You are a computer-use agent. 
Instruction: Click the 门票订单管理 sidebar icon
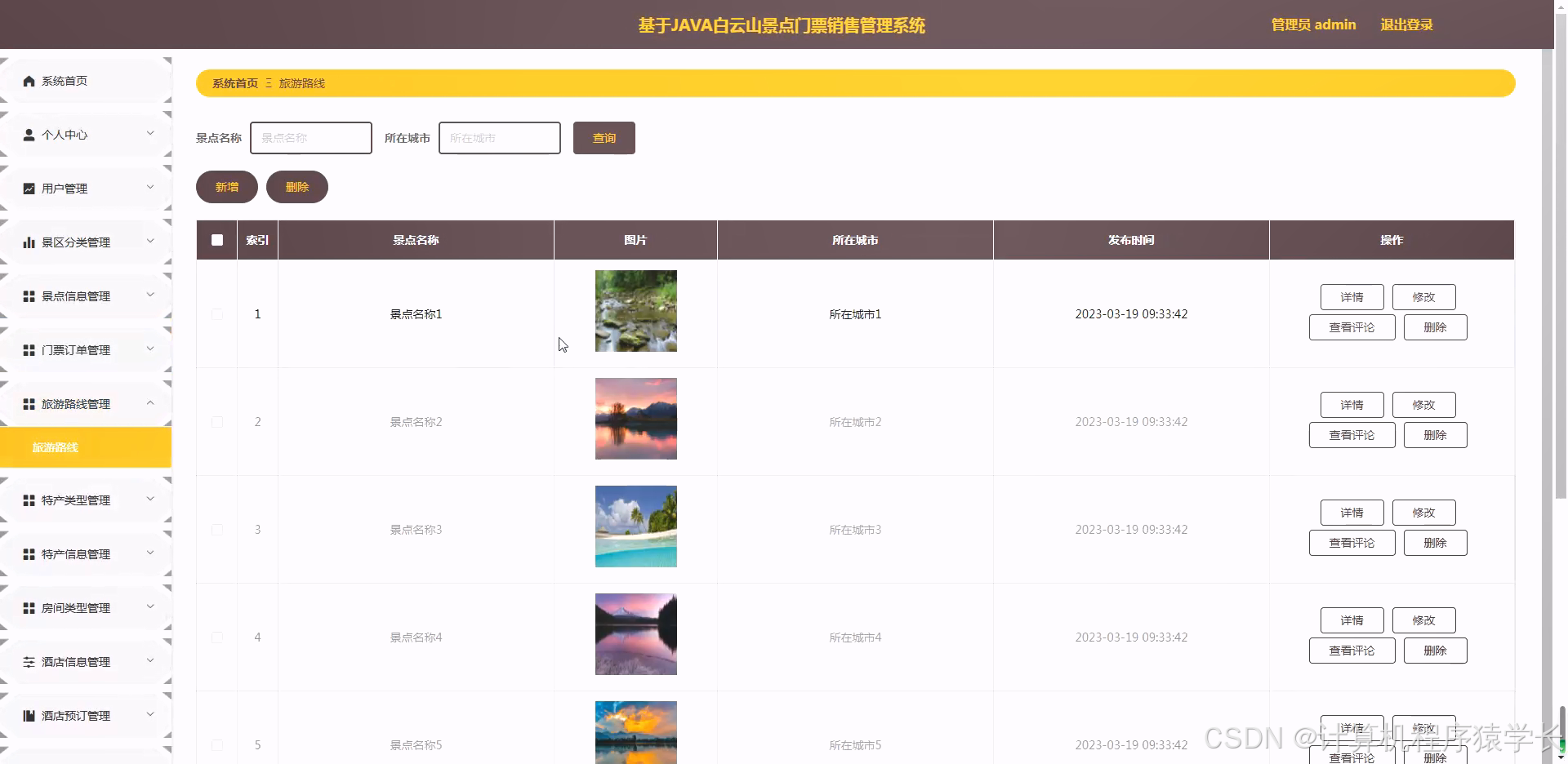click(29, 349)
